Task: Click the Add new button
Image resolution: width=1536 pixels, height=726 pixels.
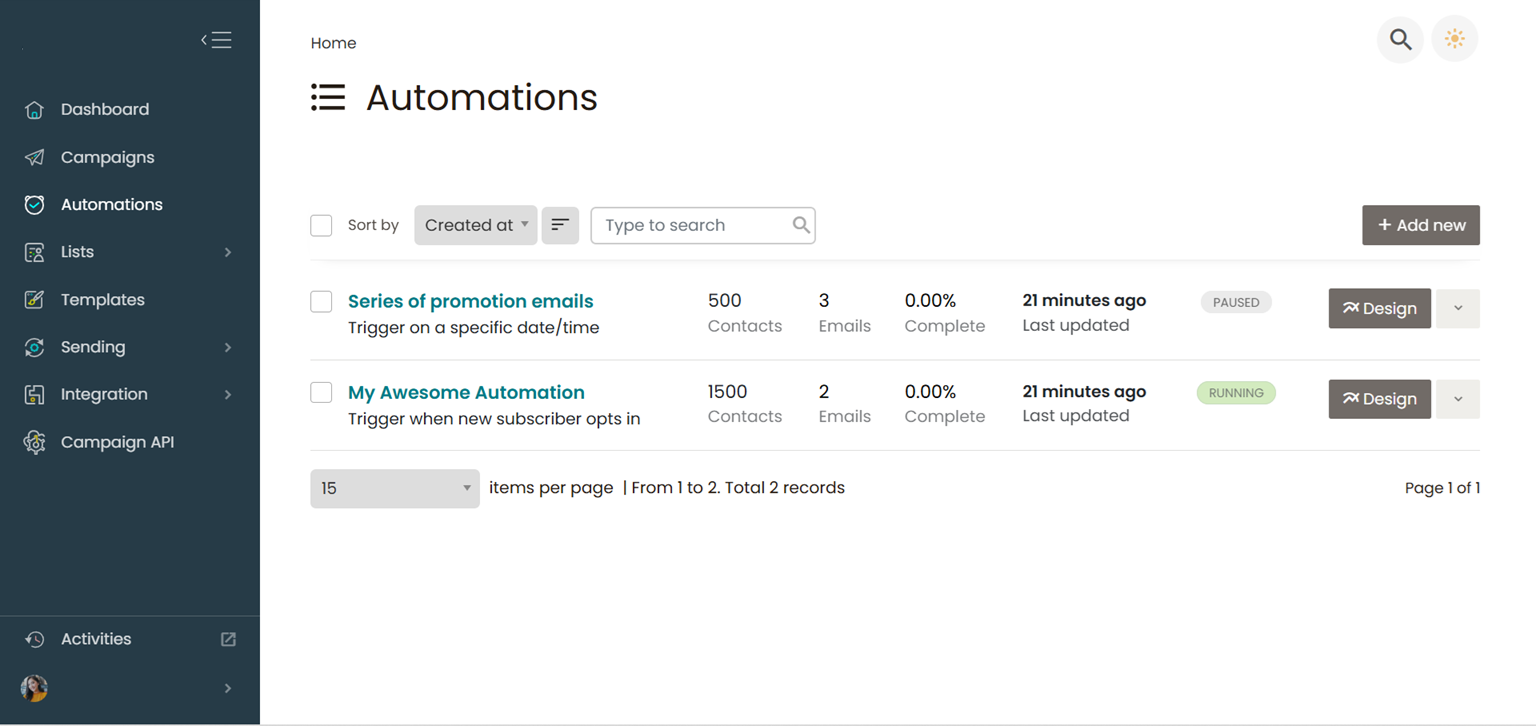Action: (1420, 225)
